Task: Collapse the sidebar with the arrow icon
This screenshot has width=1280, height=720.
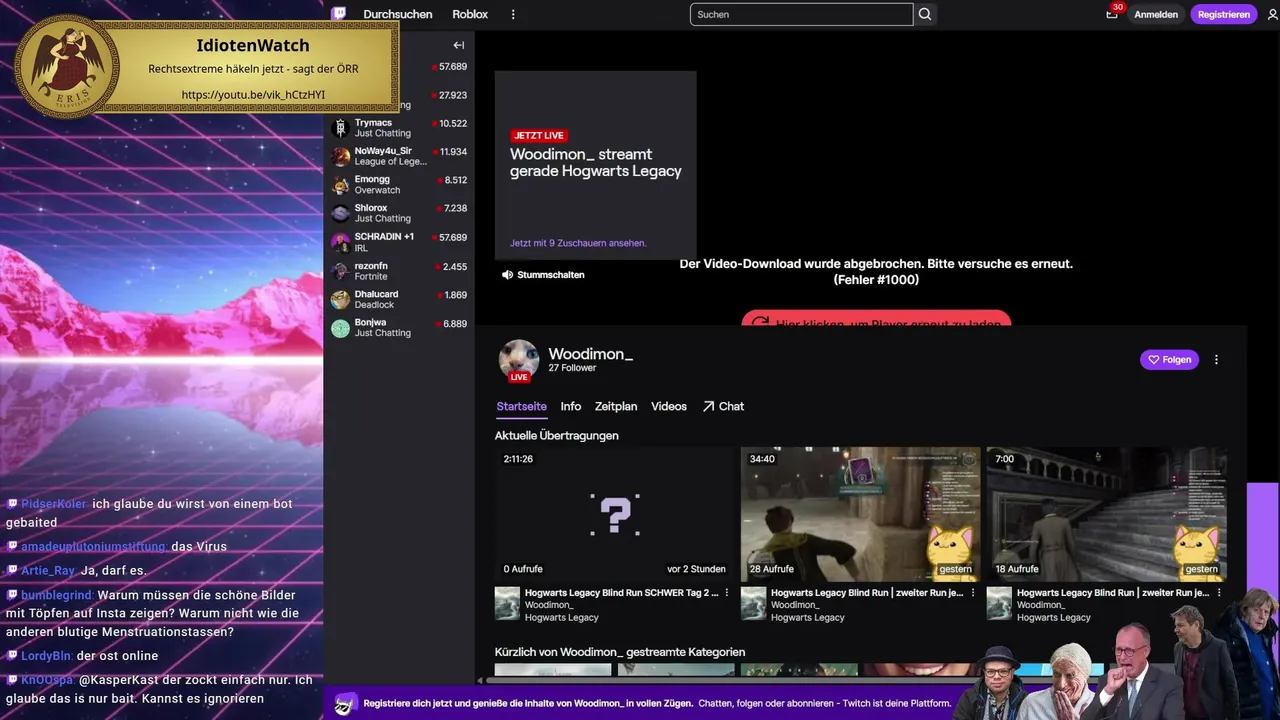Action: click(x=459, y=45)
